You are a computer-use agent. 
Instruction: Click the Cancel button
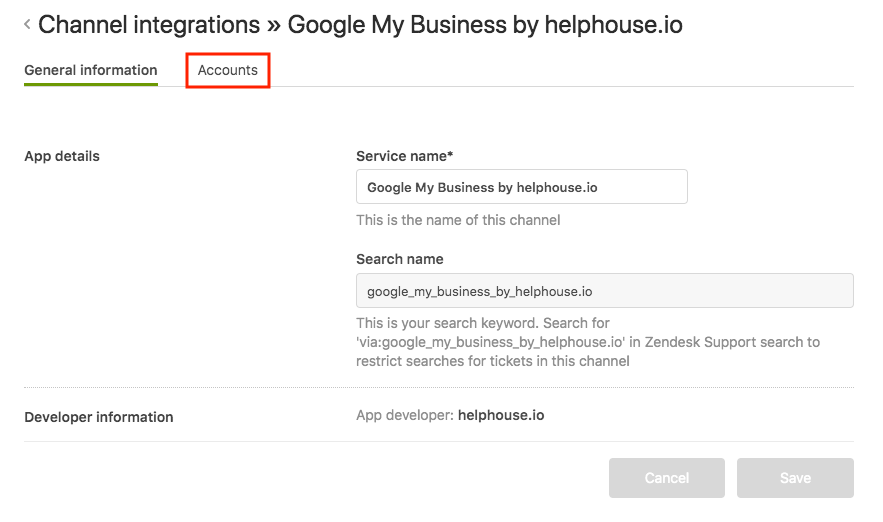tap(667, 478)
